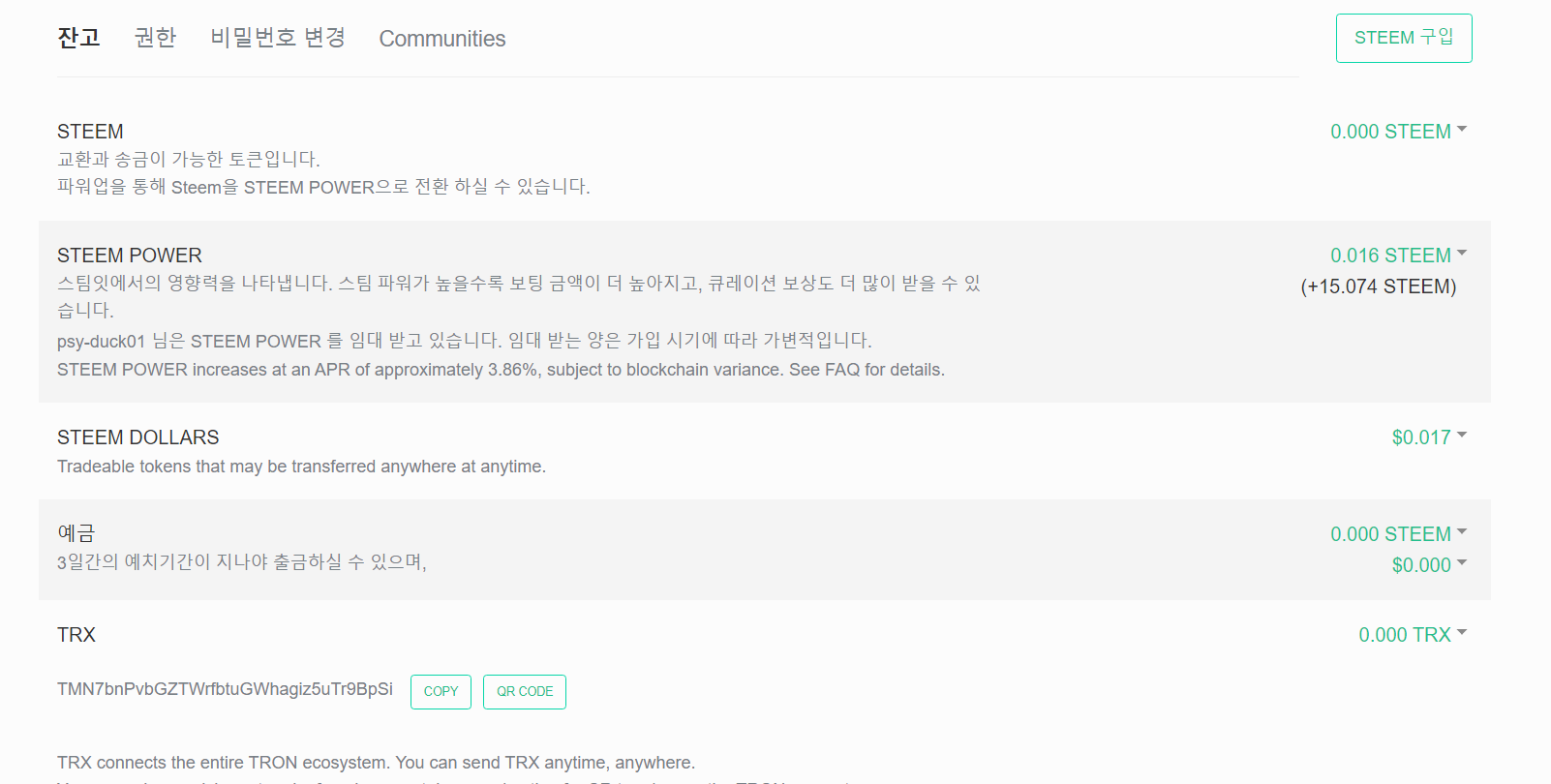
Task: Expand the $0.000 savings dropdown
Action: coord(1430,565)
